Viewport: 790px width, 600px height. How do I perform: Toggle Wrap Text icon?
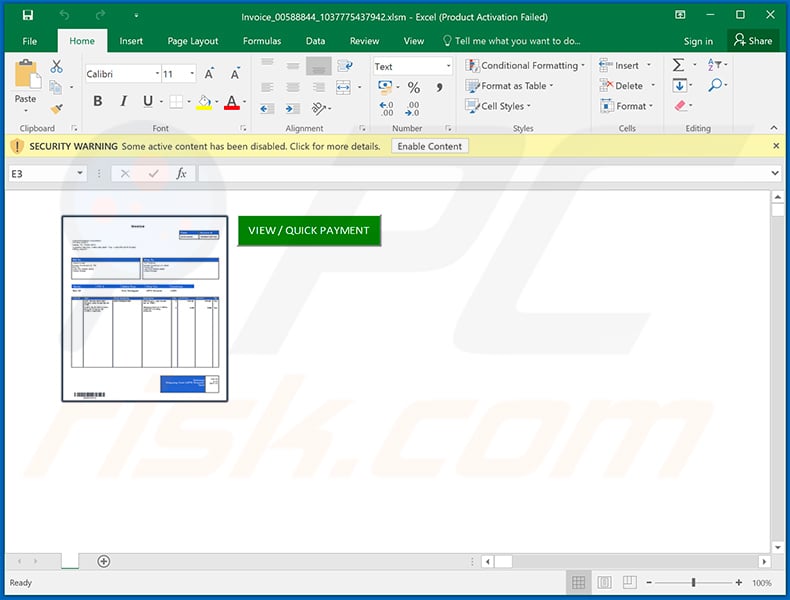(345, 66)
